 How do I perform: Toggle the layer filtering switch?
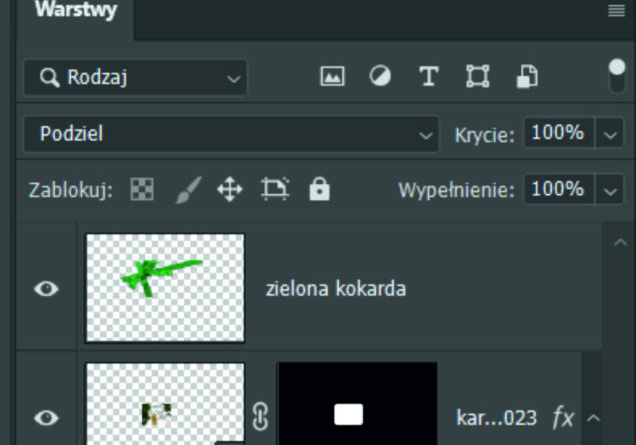(x=617, y=76)
